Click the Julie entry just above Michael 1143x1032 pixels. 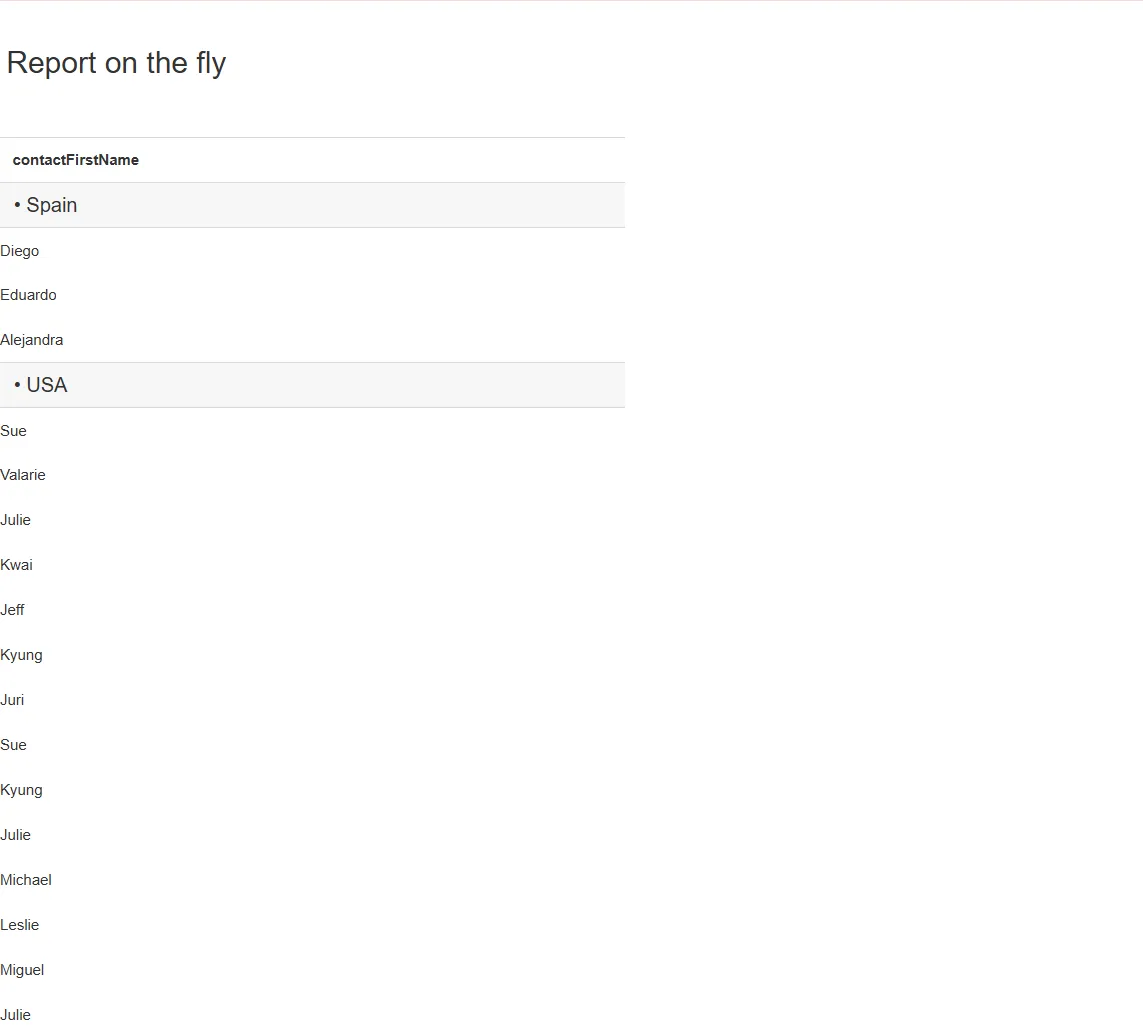click(16, 835)
